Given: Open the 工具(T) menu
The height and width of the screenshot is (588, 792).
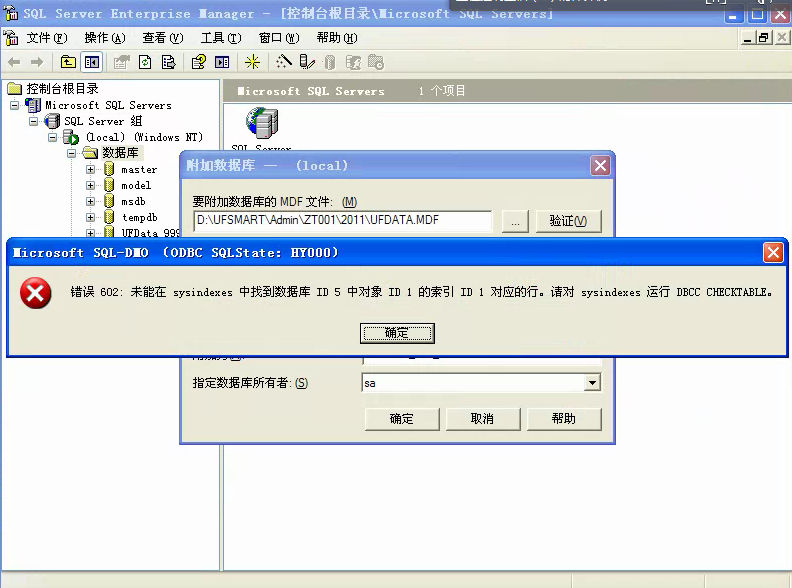Looking at the screenshot, I should 221,38.
